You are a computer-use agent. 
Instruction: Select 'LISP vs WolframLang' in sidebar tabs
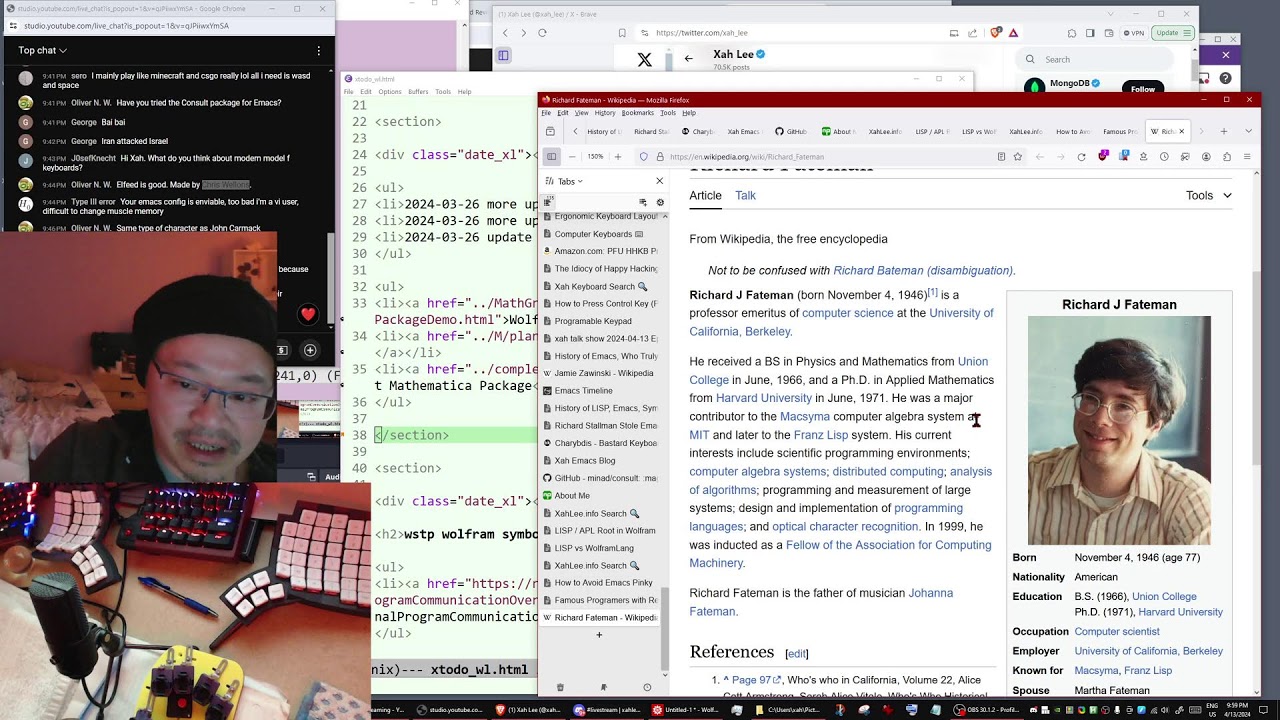pos(600,548)
